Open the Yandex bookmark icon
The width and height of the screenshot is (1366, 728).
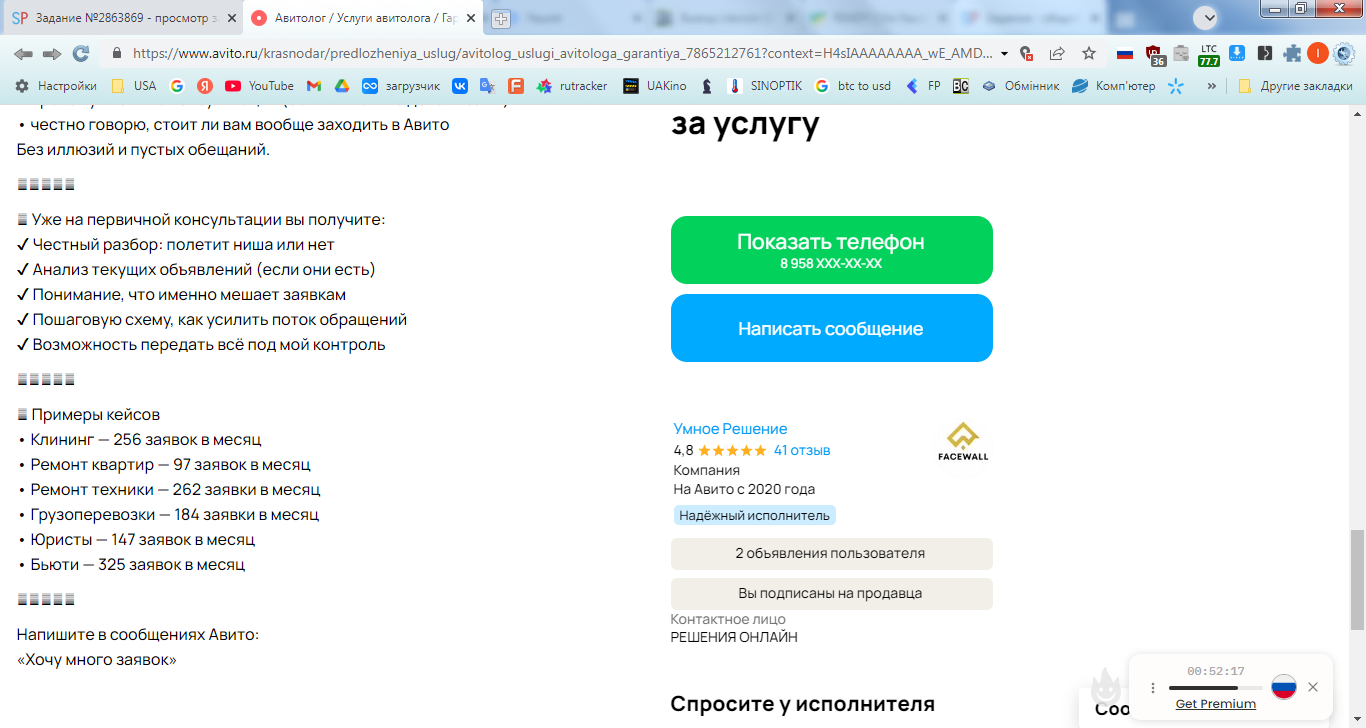pyautogui.click(x=205, y=86)
